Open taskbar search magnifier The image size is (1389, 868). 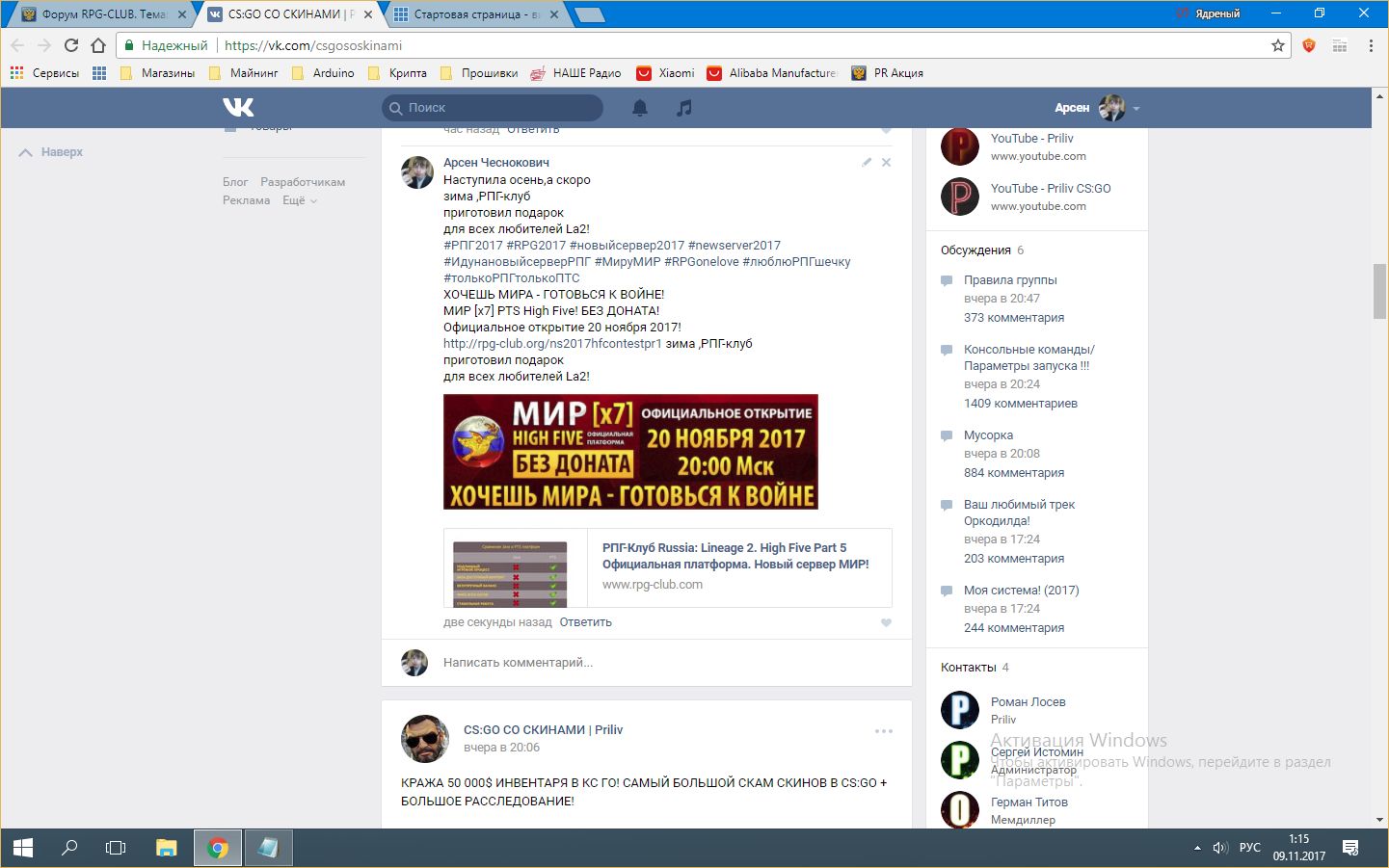pyautogui.click(x=69, y=848)
